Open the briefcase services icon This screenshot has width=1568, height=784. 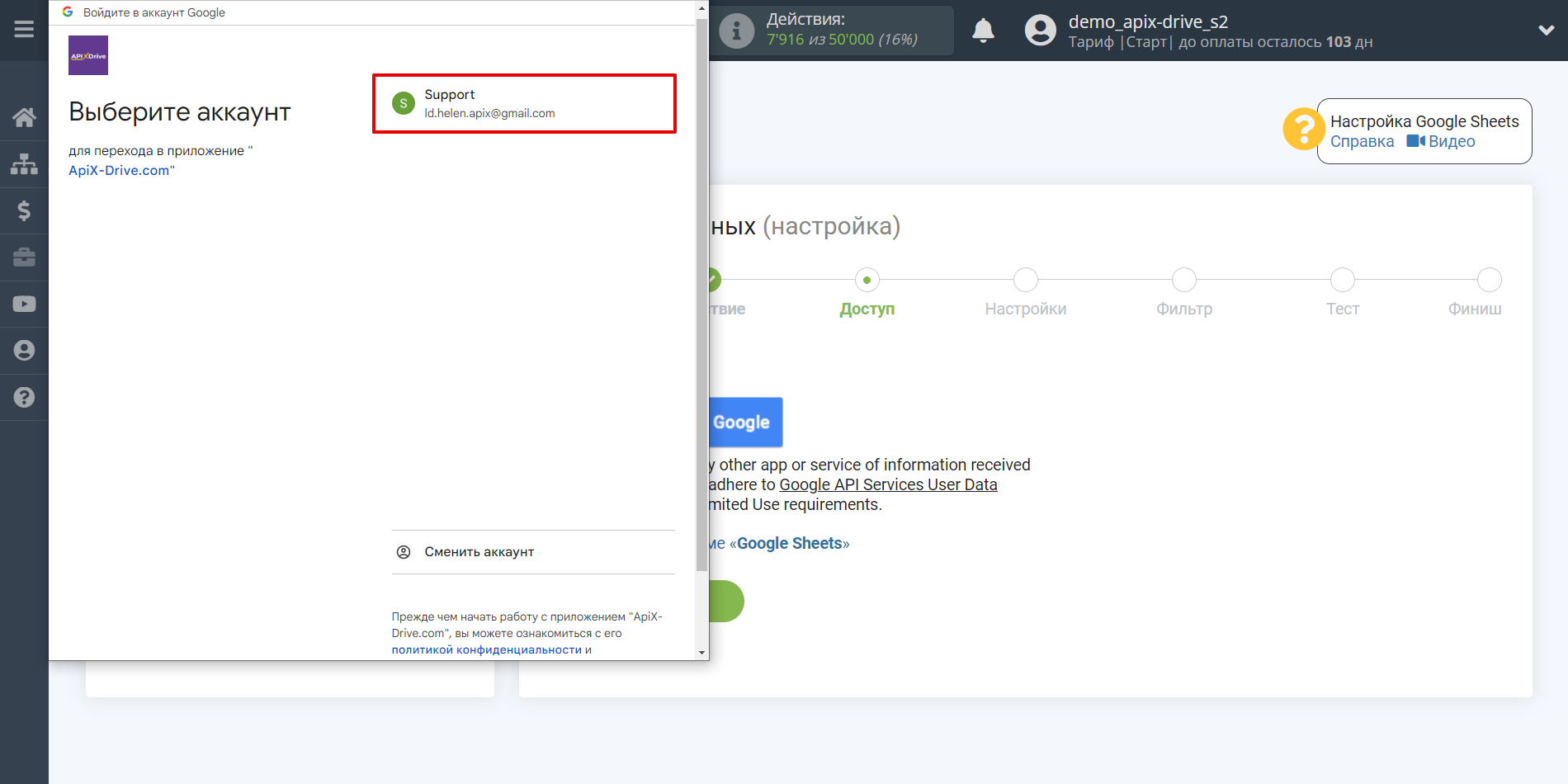[x=24, y=257]
